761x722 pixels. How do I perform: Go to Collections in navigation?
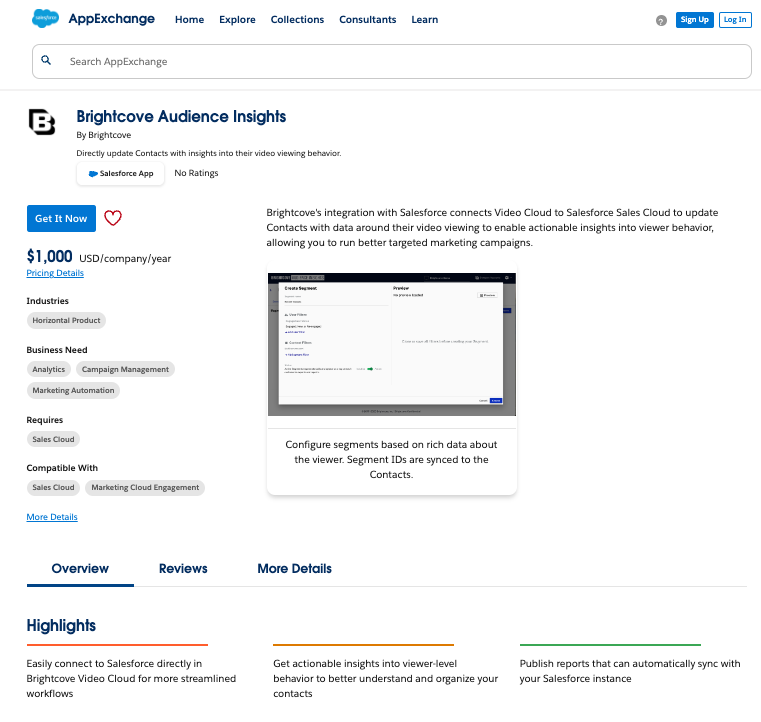(297, 20)
